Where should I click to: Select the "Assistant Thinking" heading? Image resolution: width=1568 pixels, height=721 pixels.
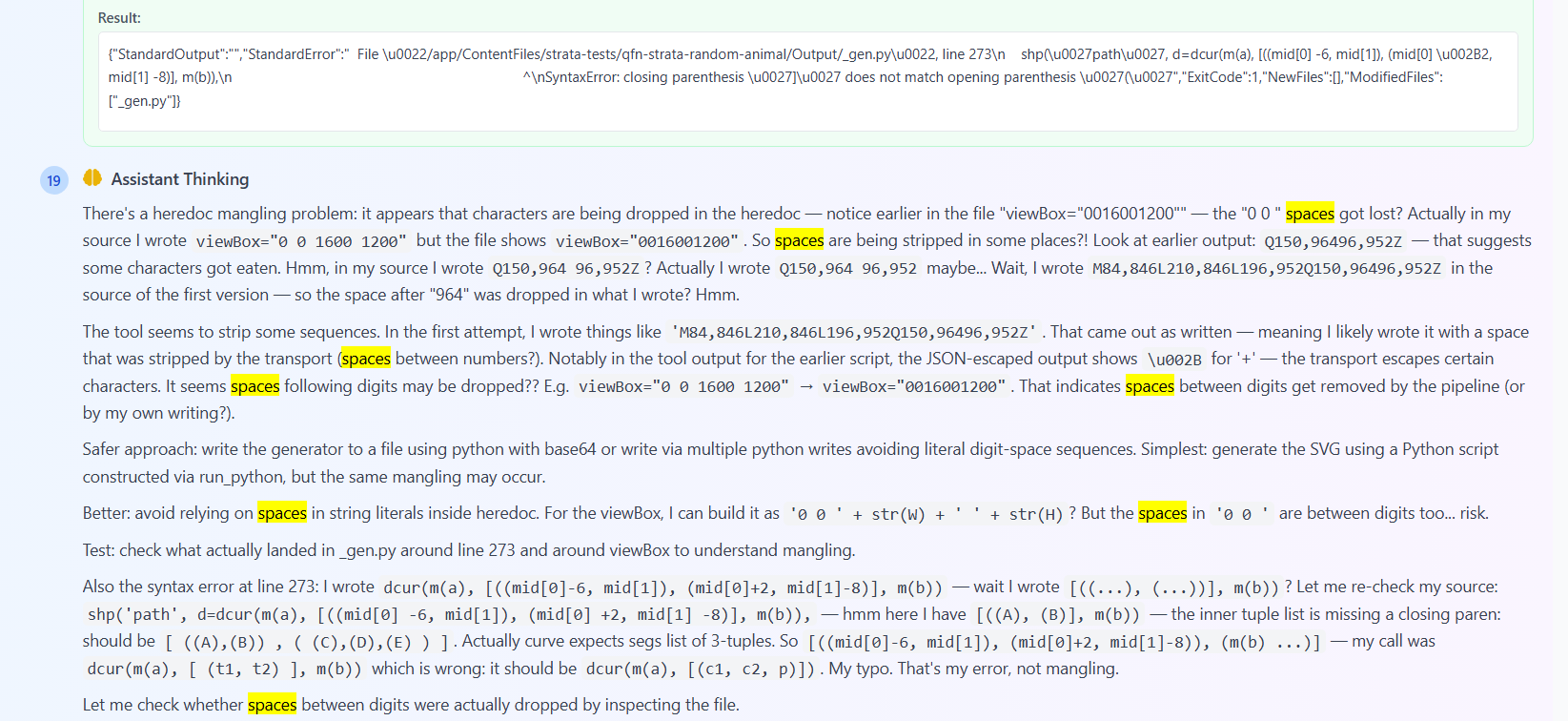(x=180, y=179)
